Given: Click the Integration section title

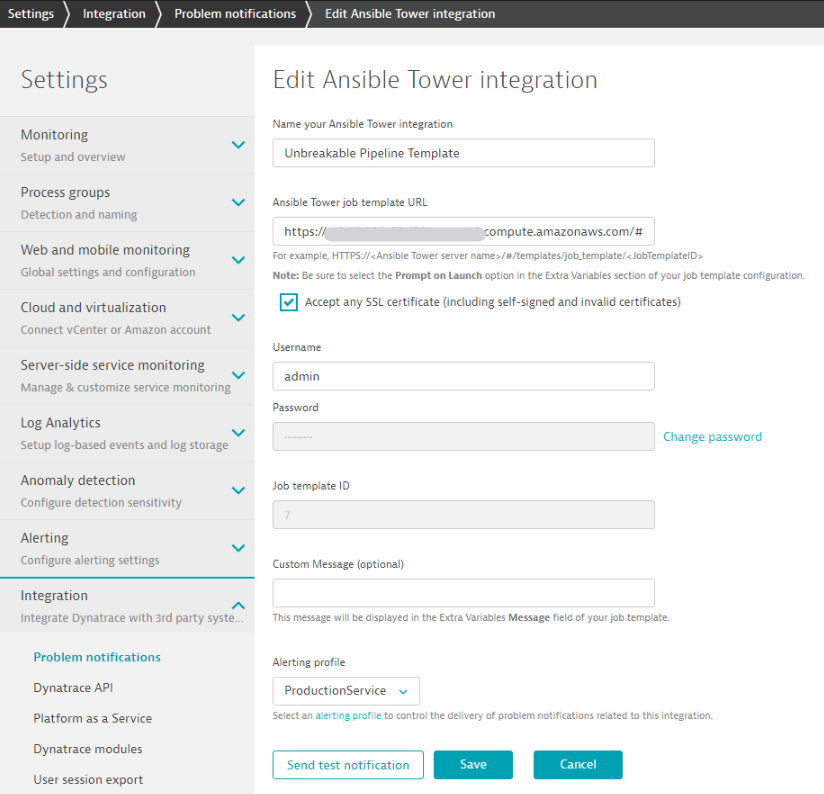Looking at the screenshot, I should click(54, 595).
